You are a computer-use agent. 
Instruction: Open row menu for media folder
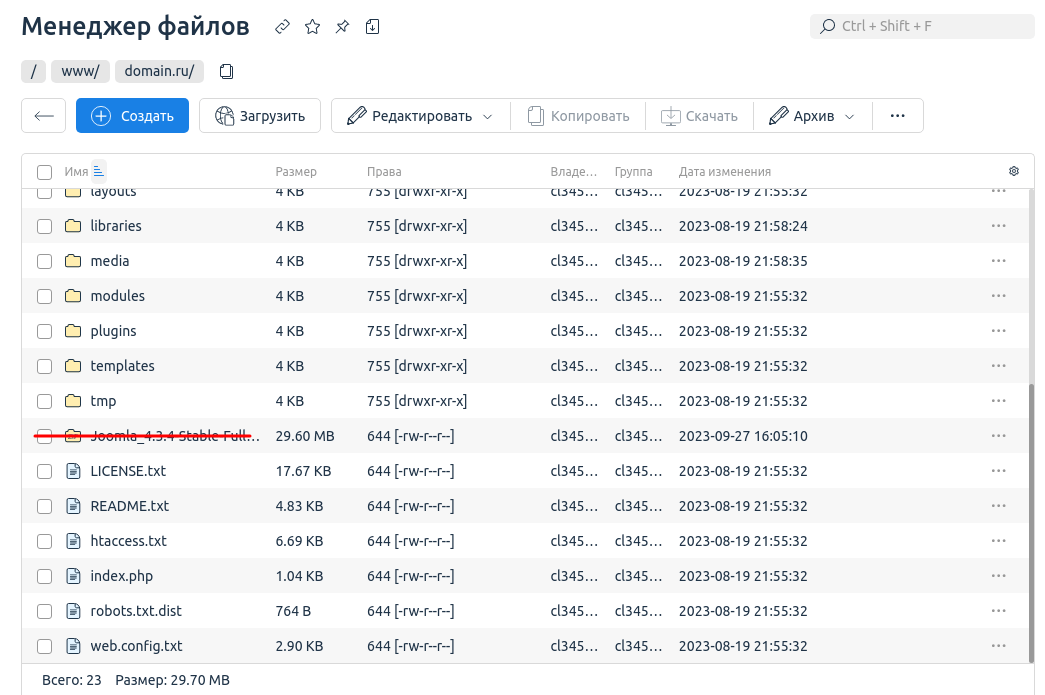pyautogui.click(x=998, y=261)
